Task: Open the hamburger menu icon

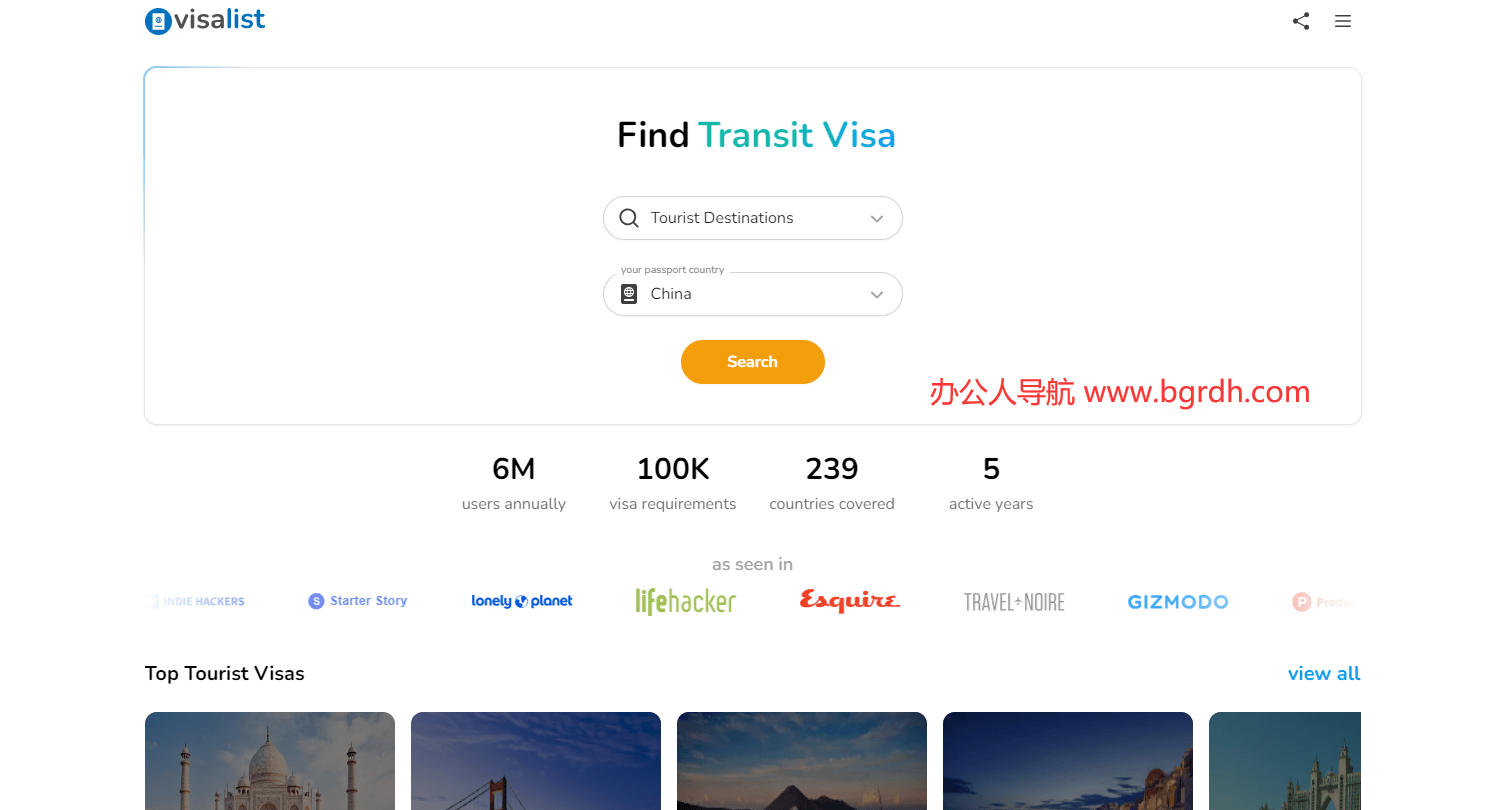Action: coord(1343,21)
